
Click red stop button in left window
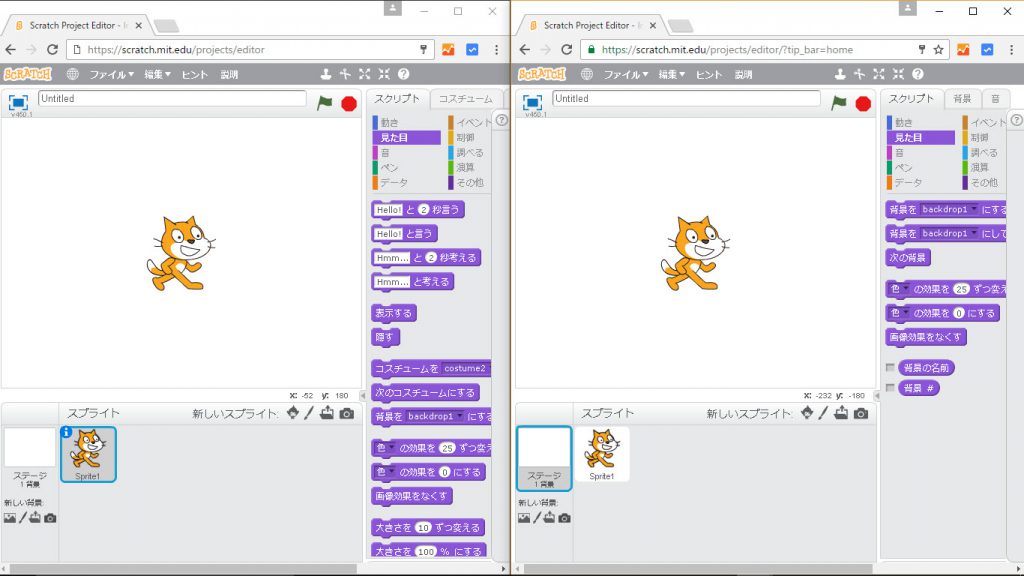[x=349, y=104]
